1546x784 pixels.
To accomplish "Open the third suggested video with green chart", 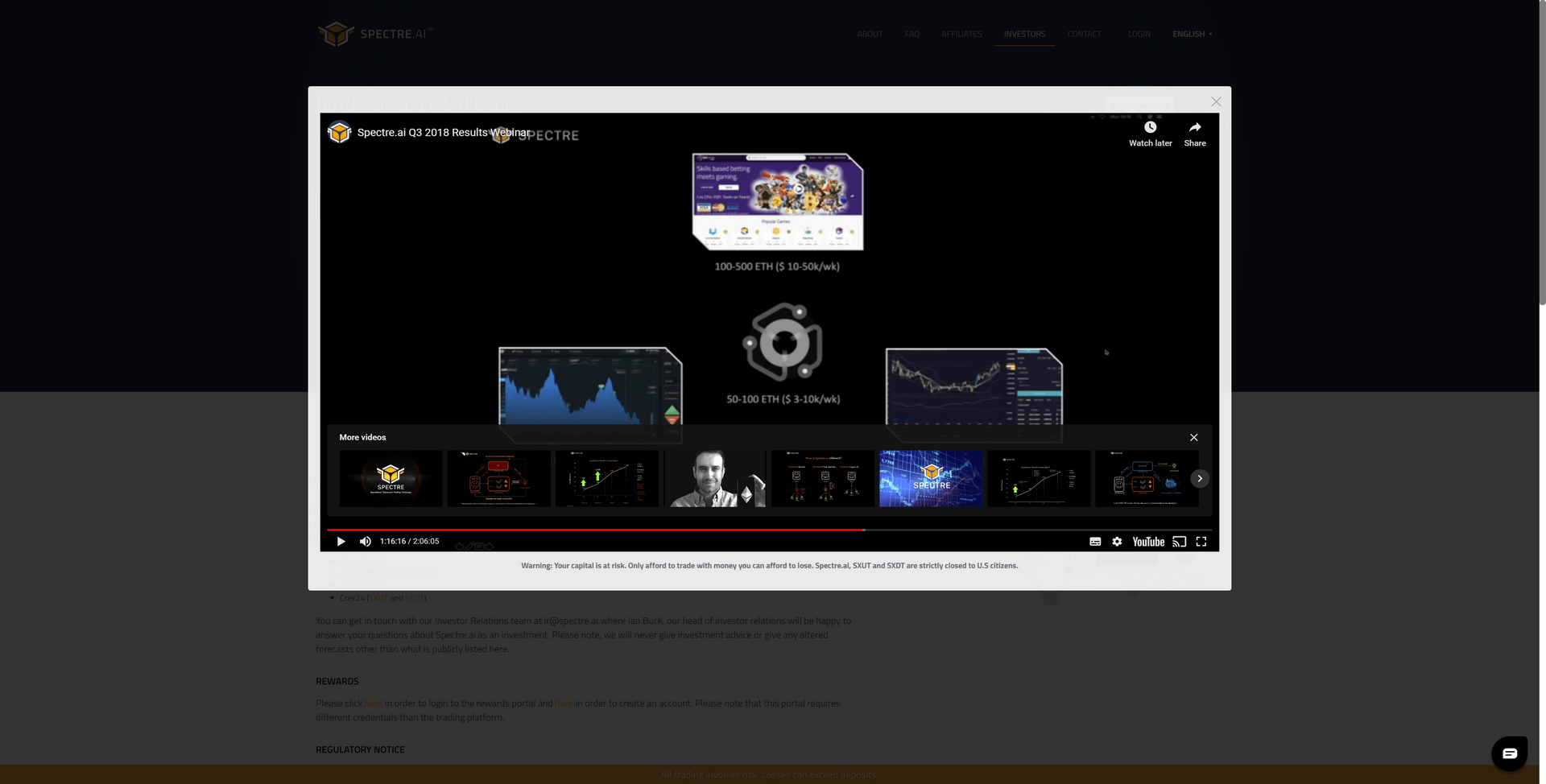I will [x=606, y=478].
